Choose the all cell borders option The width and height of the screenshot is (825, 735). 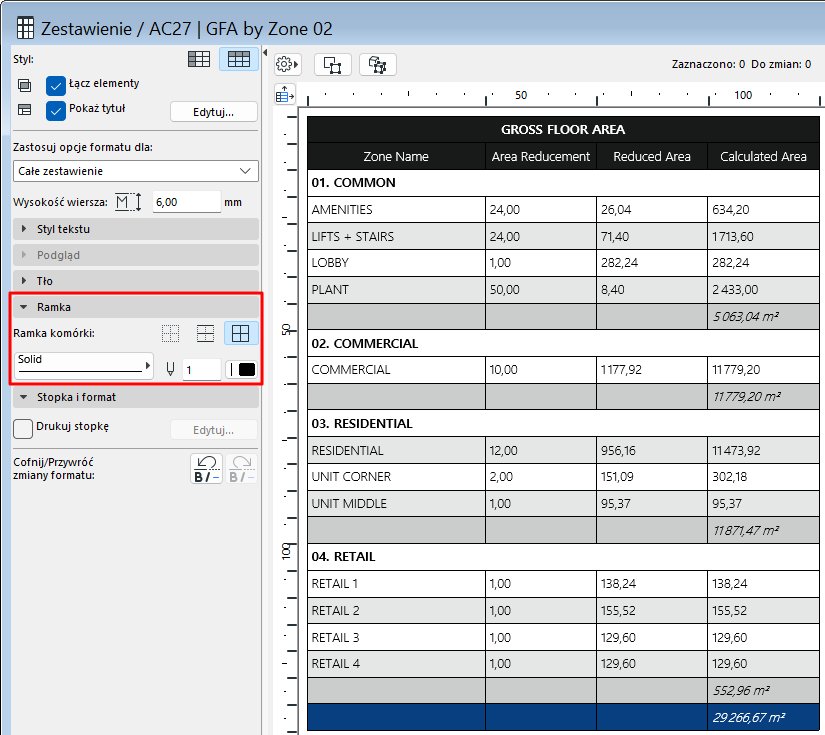tap(240, 334)
